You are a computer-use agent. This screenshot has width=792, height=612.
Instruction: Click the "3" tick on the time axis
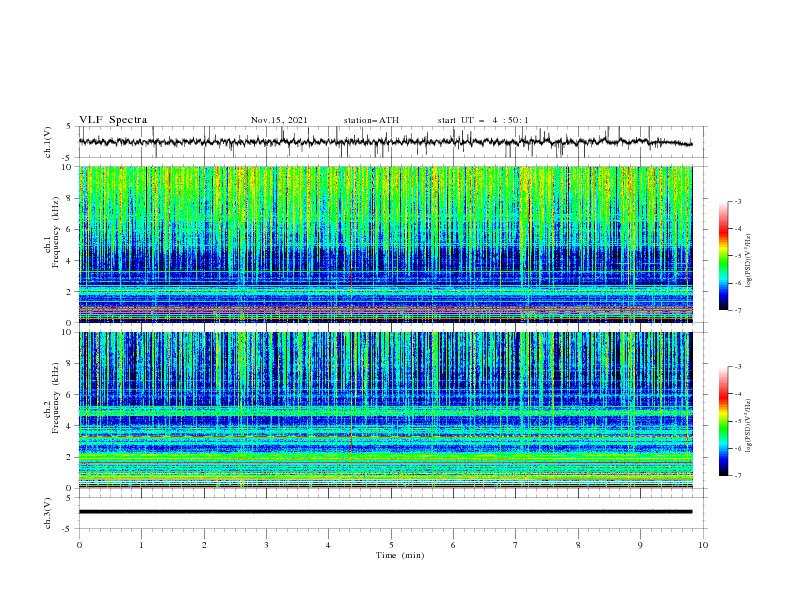(x=266, y=545)
